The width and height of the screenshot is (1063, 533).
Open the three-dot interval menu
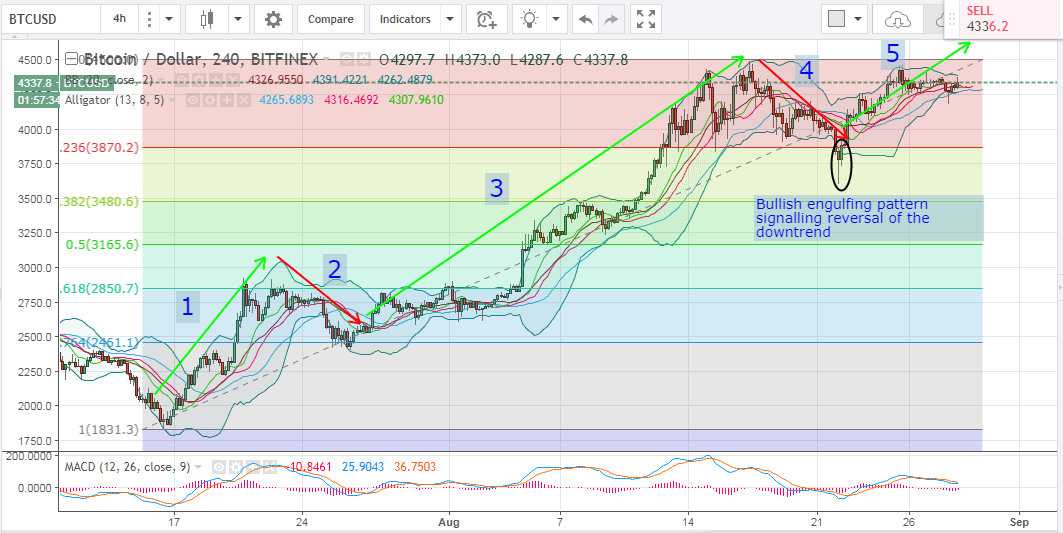point(149,19)
